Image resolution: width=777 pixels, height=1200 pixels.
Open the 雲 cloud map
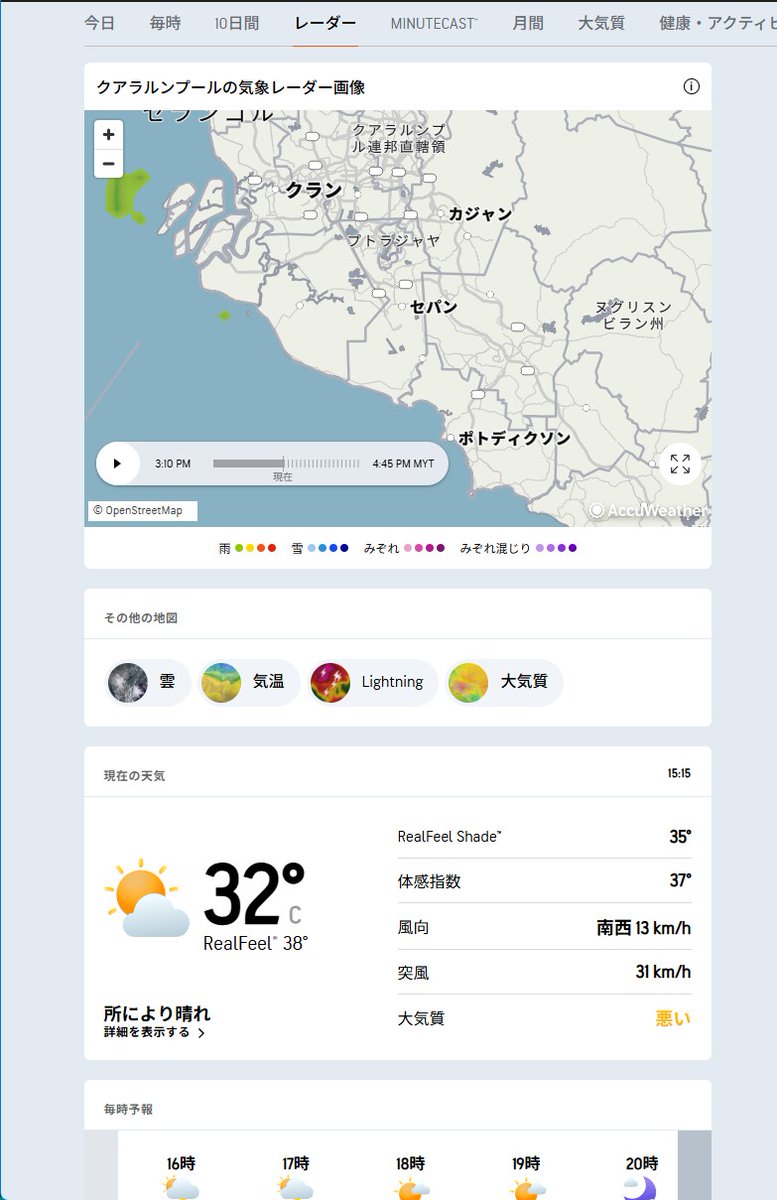[148, 682]
